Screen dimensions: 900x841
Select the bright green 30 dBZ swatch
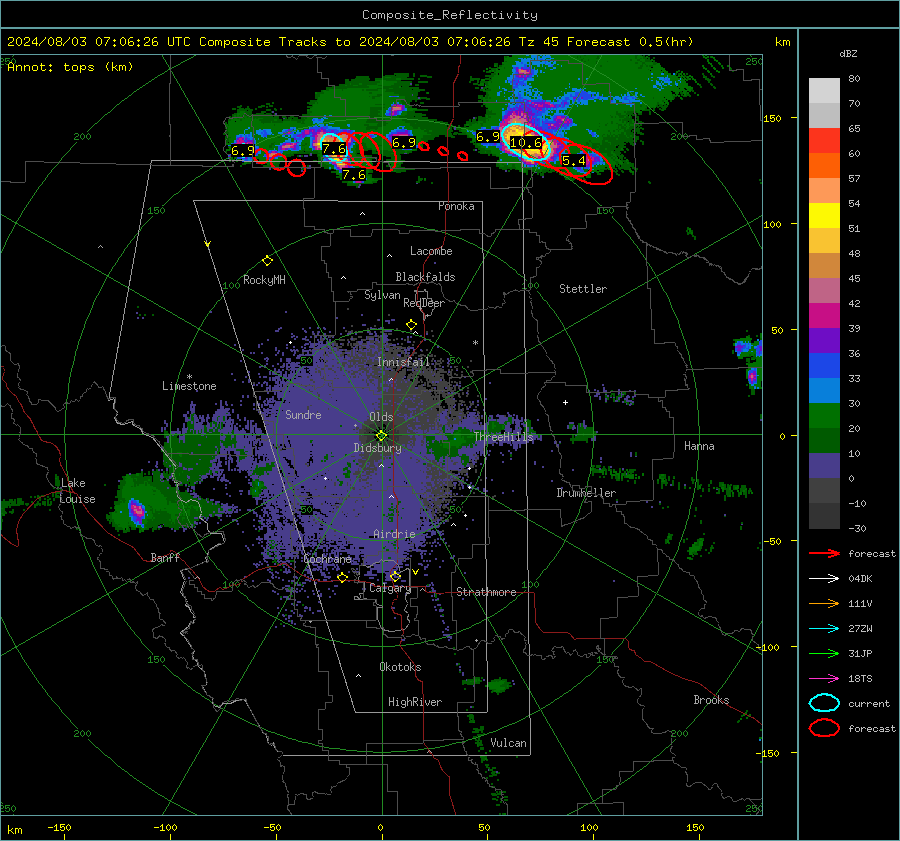point(824,415)
